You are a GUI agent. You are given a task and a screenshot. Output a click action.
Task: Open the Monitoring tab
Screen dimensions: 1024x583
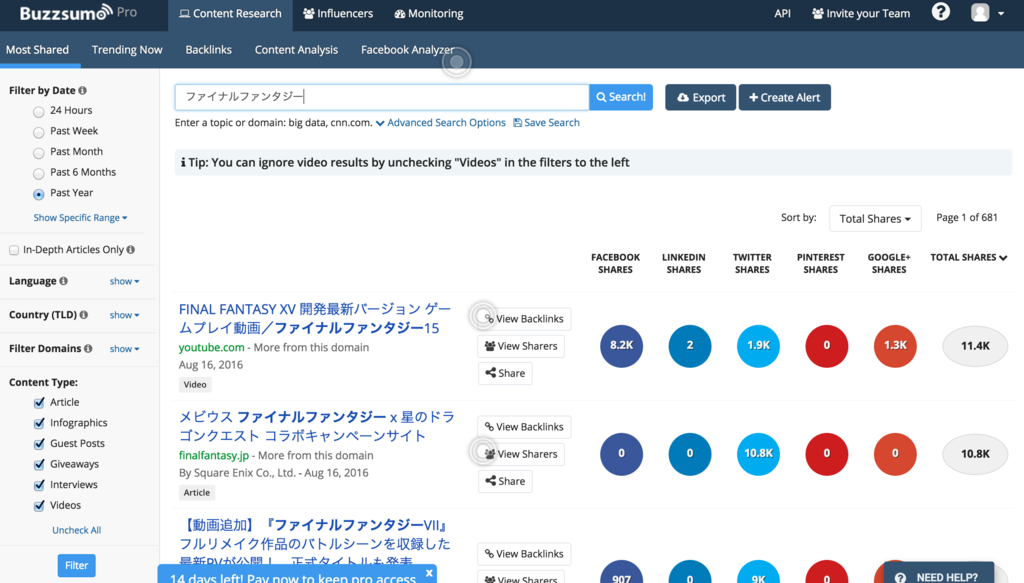pyautogui.click(x=429, y=14)
